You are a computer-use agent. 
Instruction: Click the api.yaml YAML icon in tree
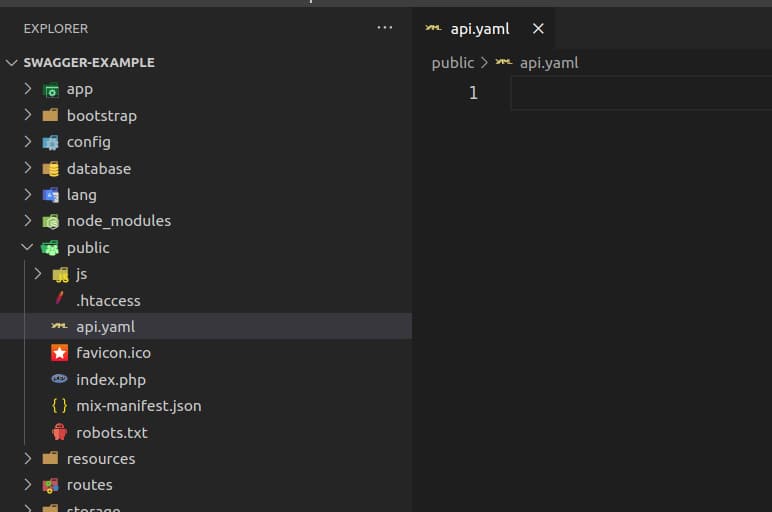[x=59, y=325]
